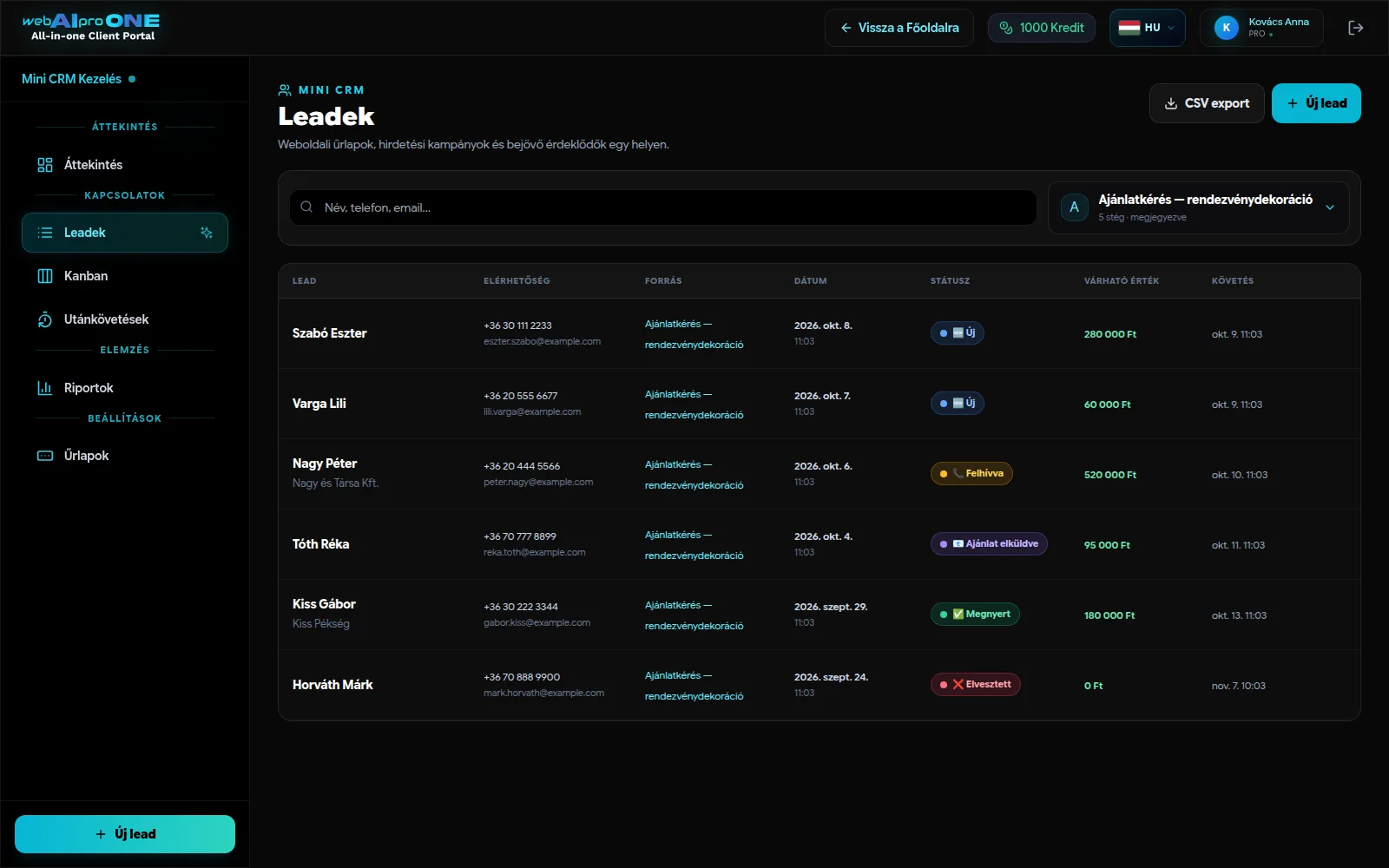Click the VÁRHATÓ ÉRTÉK column header
Screen dimensions: 1389x868
(1121, 281)
